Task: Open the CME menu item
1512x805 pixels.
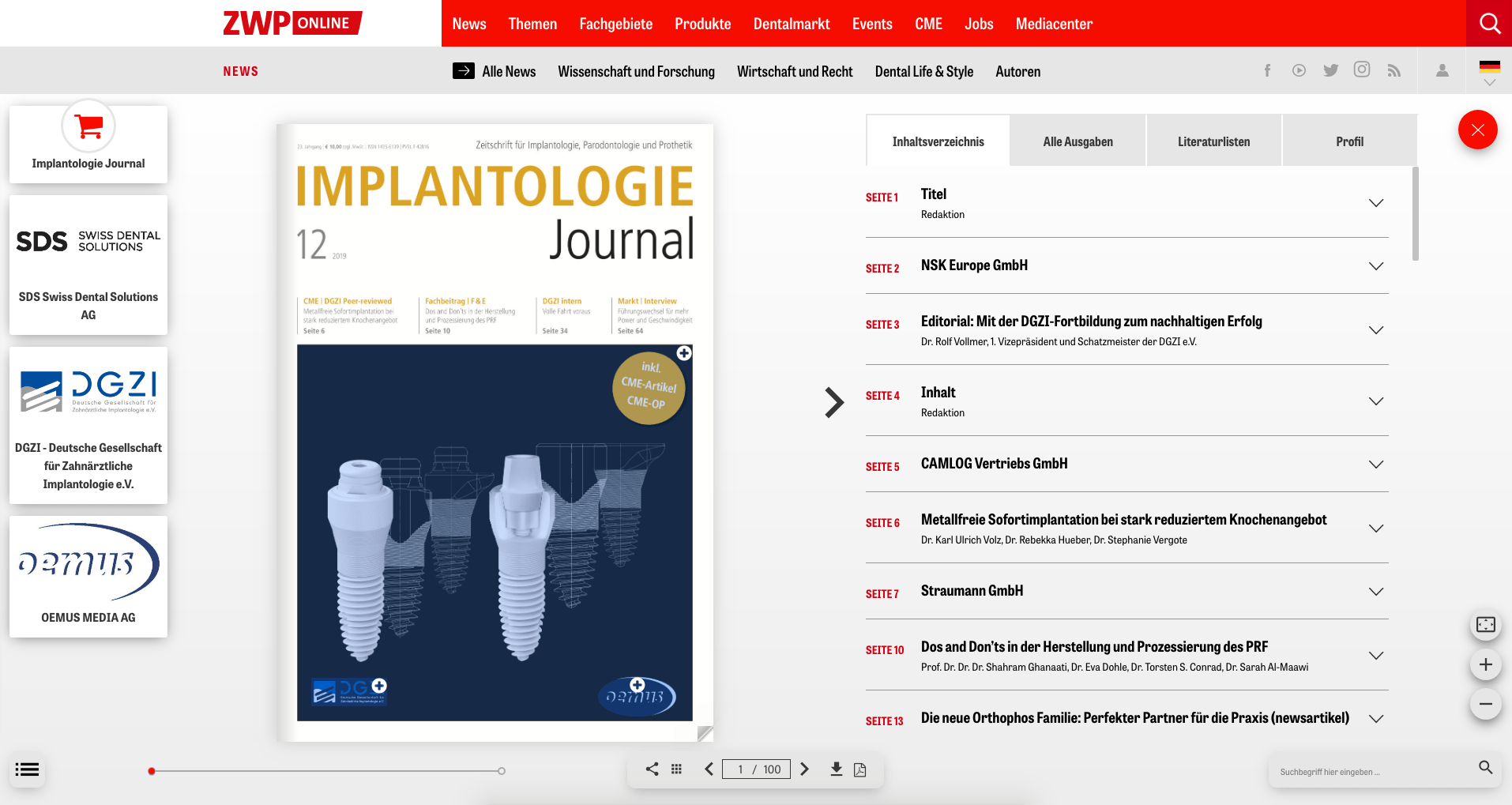Action: pos(928,24)
